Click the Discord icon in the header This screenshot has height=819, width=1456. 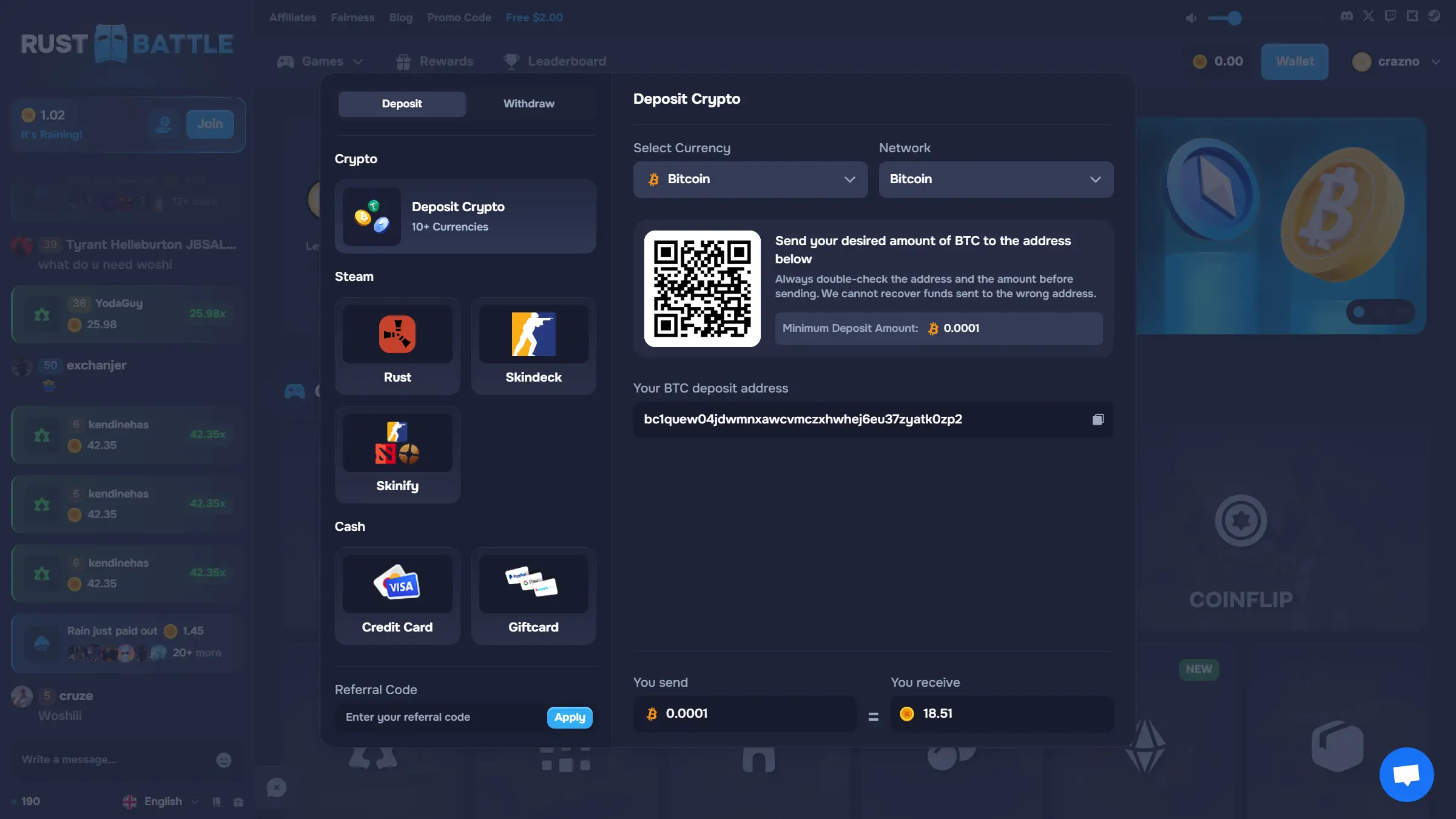tap(1346, 16)
